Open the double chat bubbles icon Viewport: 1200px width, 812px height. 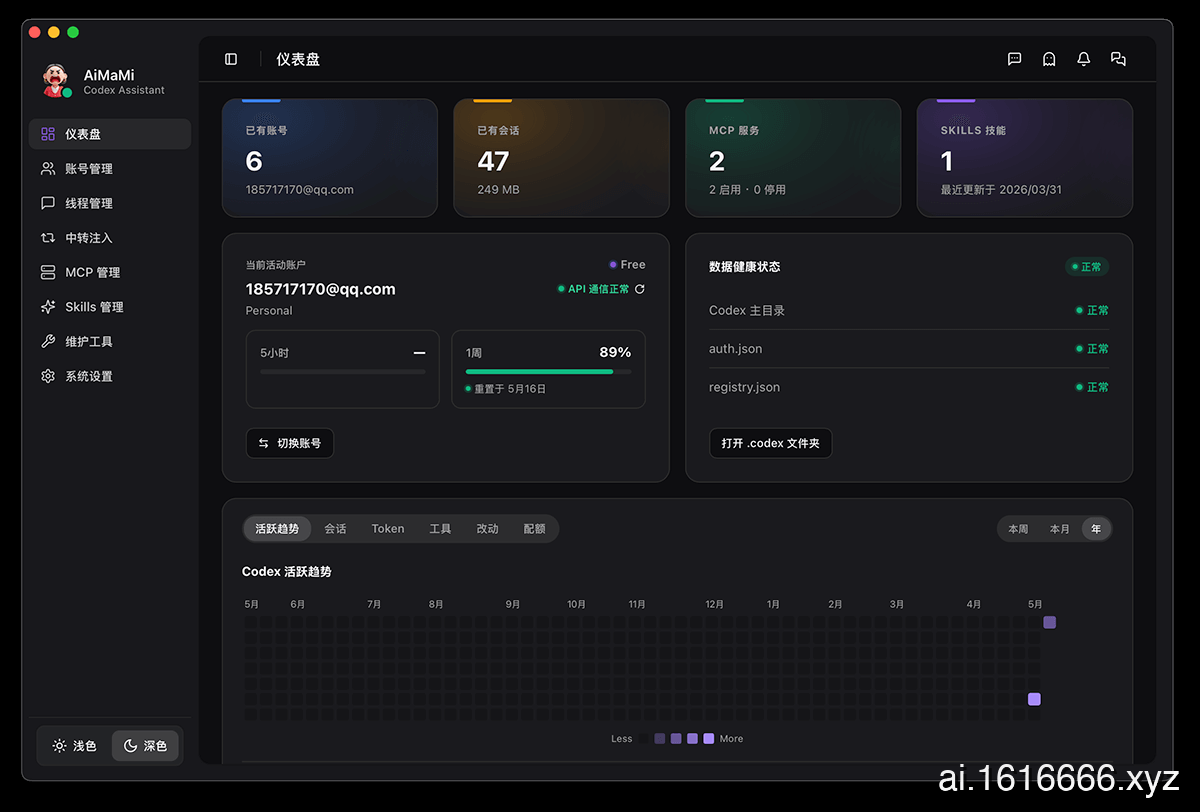(x=1118, y=59)
